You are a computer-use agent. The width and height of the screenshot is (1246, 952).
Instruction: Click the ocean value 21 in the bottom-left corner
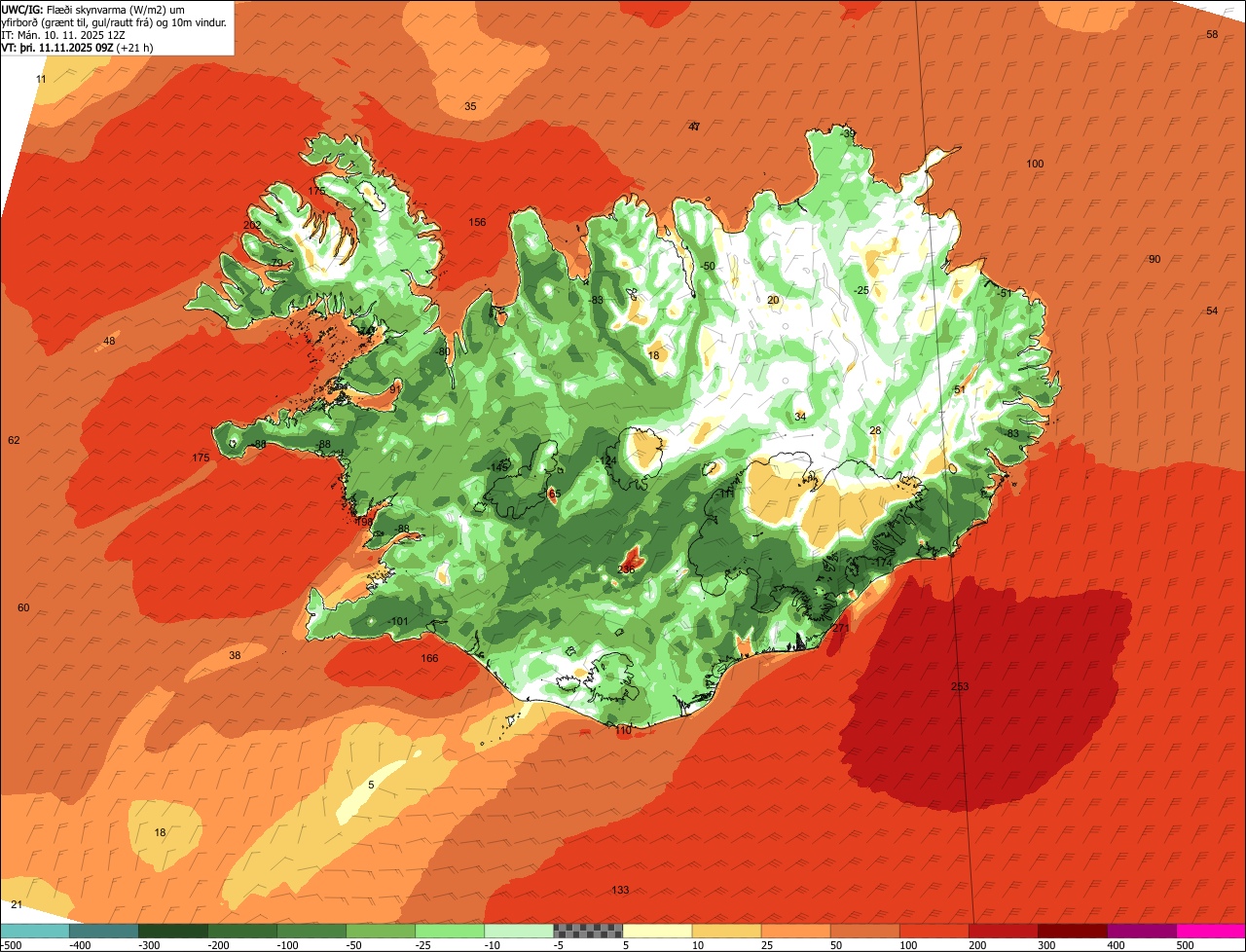click(17, 905)
